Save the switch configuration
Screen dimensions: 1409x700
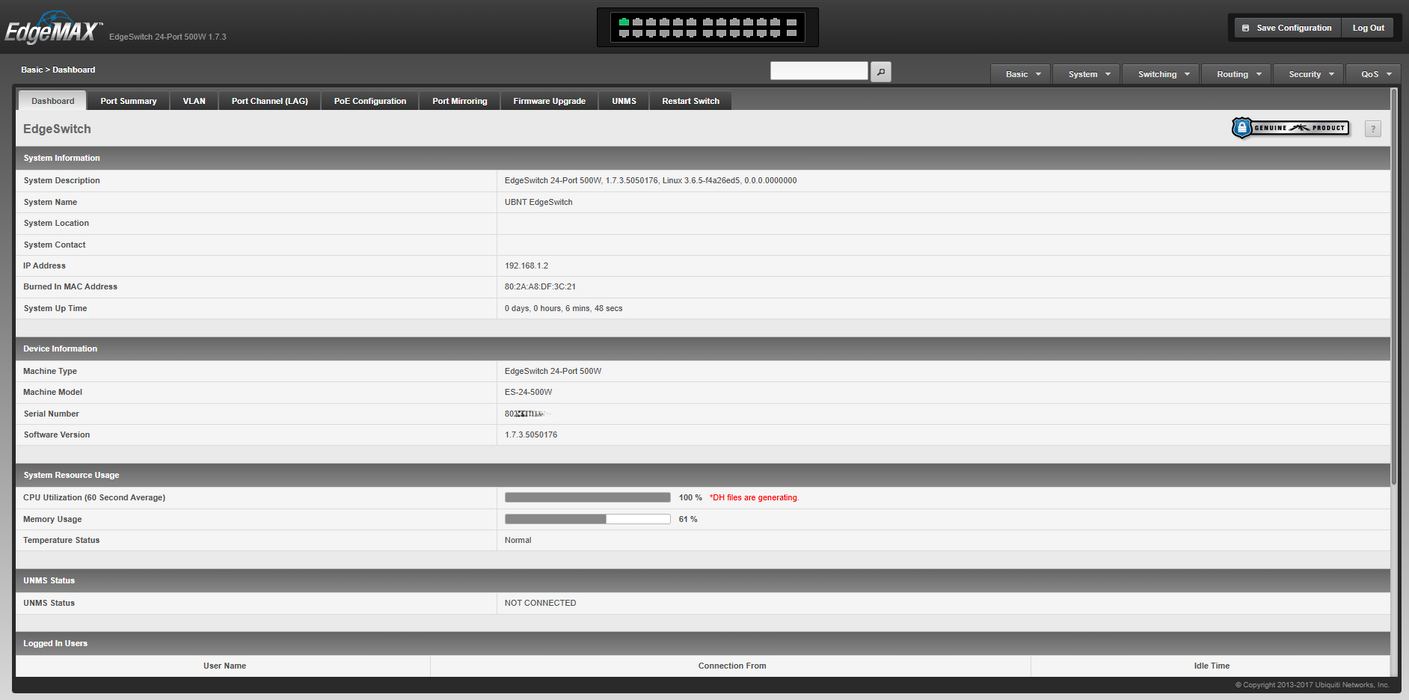[x=1286, y=28]
